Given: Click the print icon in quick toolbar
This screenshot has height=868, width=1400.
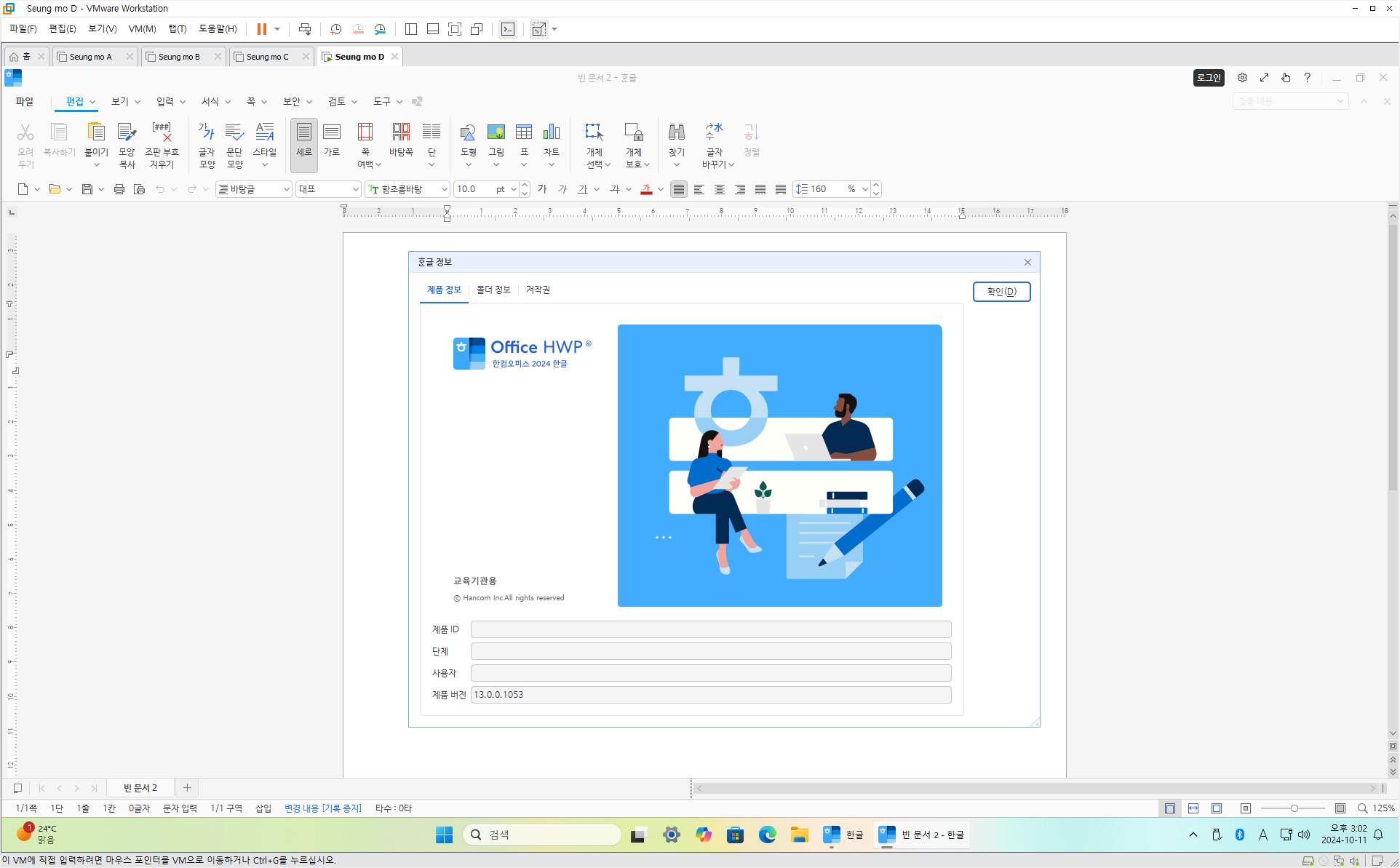Looking at the screenshot, I should [x=119, y=189].
